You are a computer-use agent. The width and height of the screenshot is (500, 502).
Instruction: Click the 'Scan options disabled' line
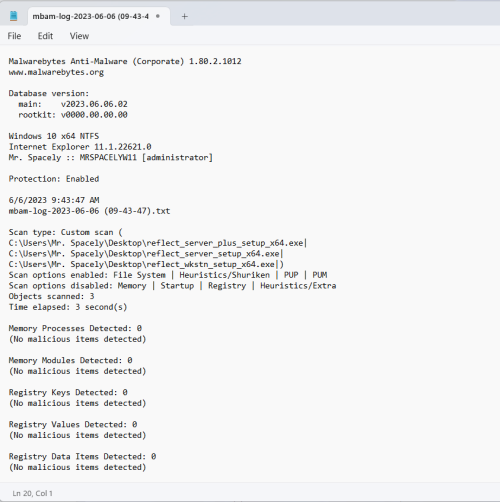172,285
